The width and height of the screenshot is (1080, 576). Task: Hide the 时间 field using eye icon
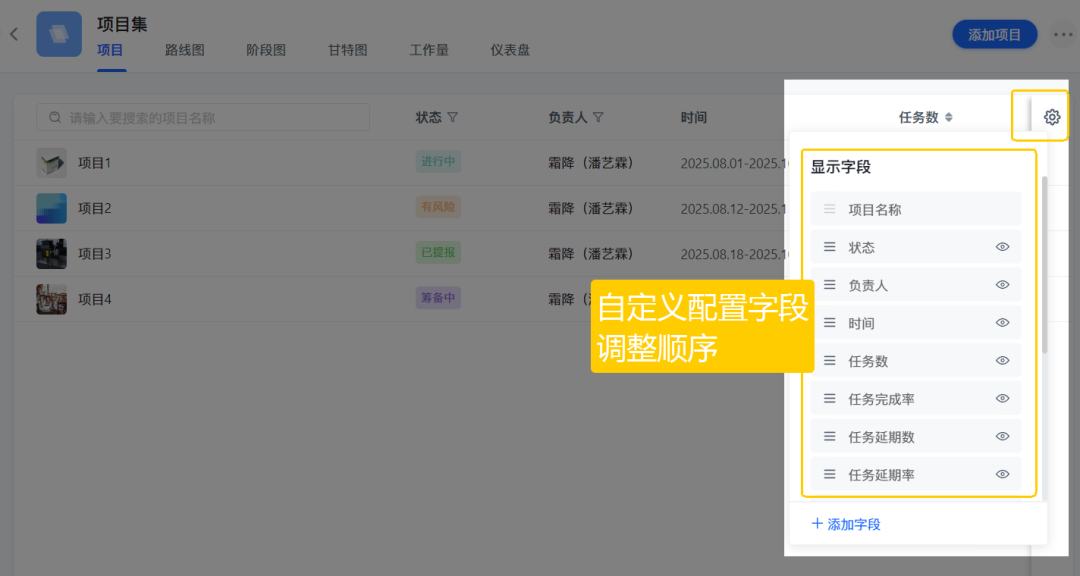tap(1002, 323)
